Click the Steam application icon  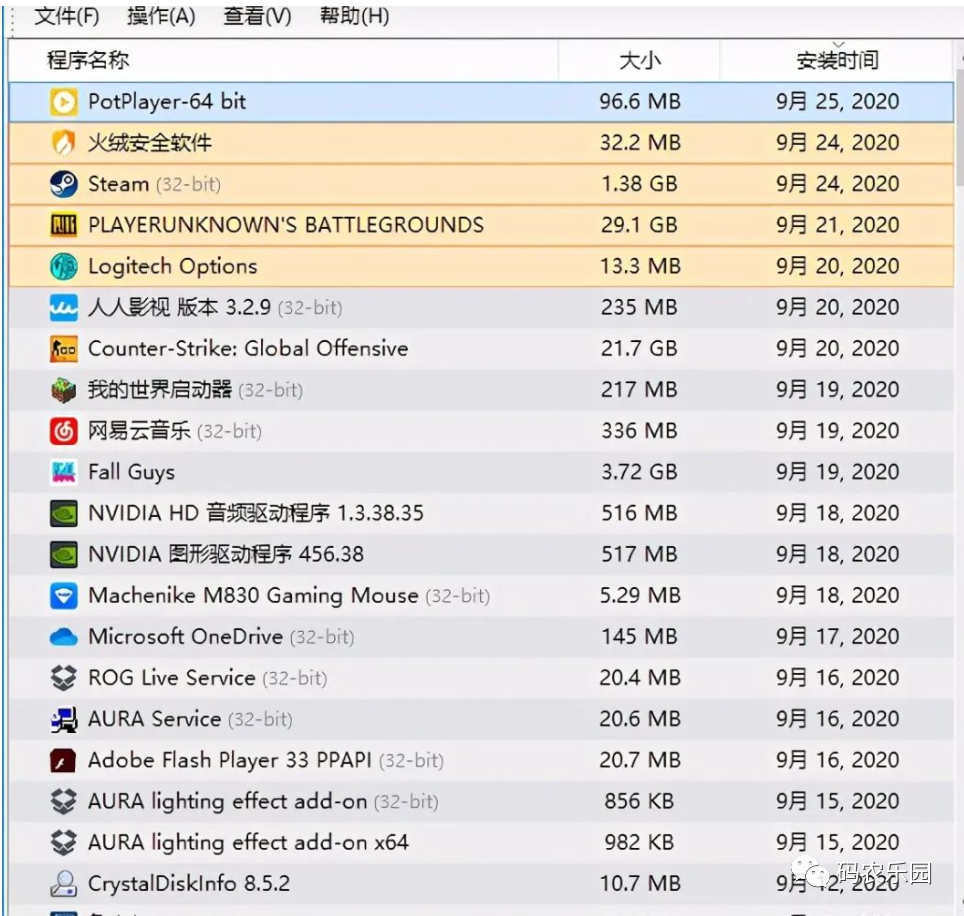point(64,184)
